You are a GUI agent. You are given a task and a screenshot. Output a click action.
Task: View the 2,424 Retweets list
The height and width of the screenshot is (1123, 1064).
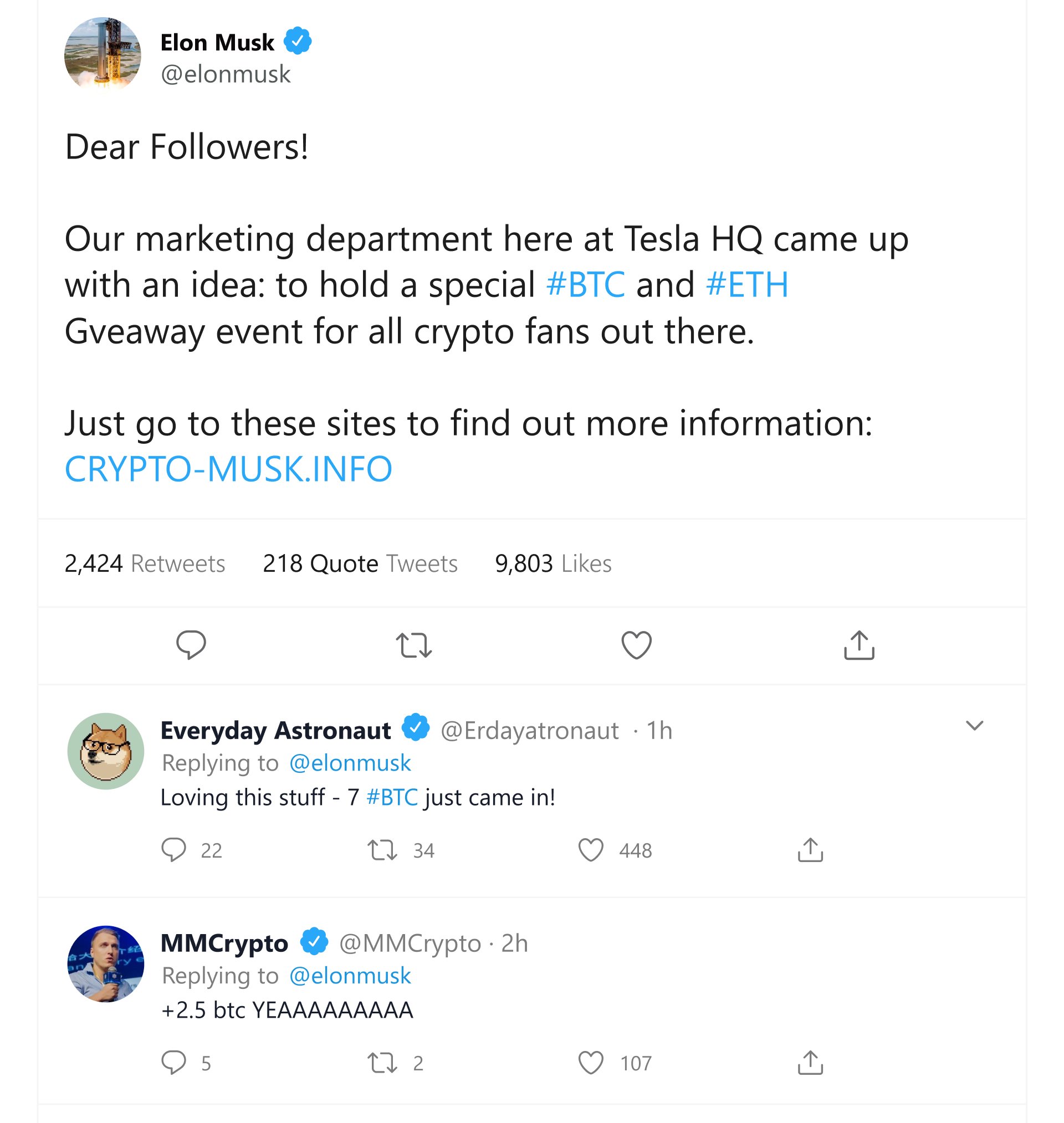click(x=145, y=563)
